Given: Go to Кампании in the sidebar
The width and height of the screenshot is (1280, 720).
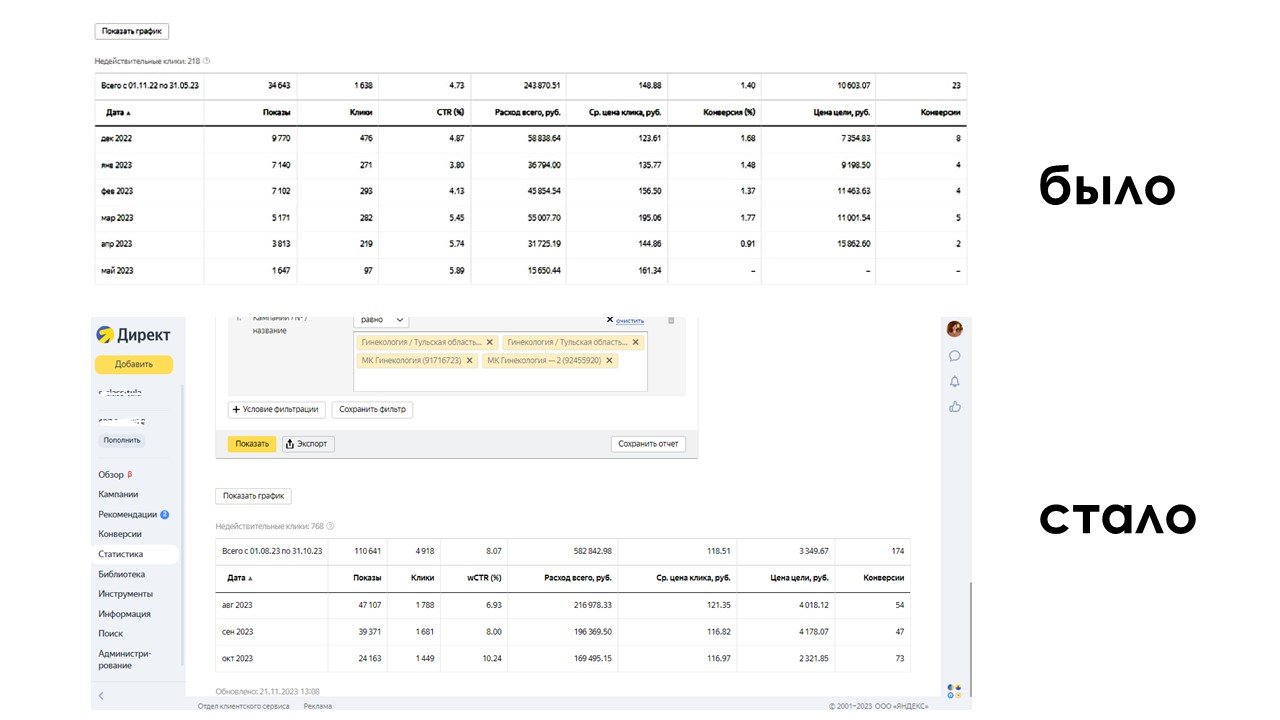Looking at the screenshot, I should tap(118, 494).
